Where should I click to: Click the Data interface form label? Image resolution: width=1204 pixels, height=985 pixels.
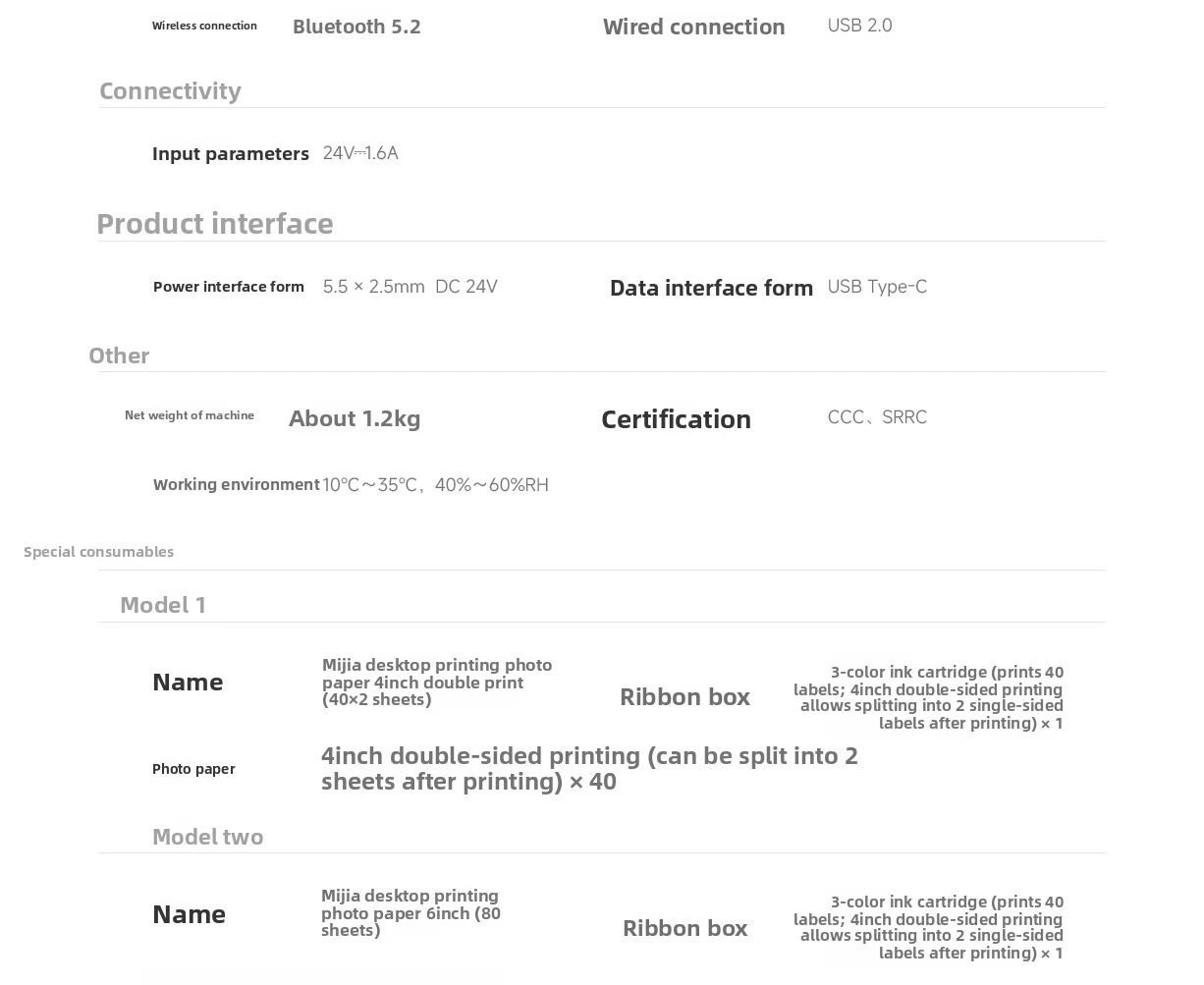point(711,288)
